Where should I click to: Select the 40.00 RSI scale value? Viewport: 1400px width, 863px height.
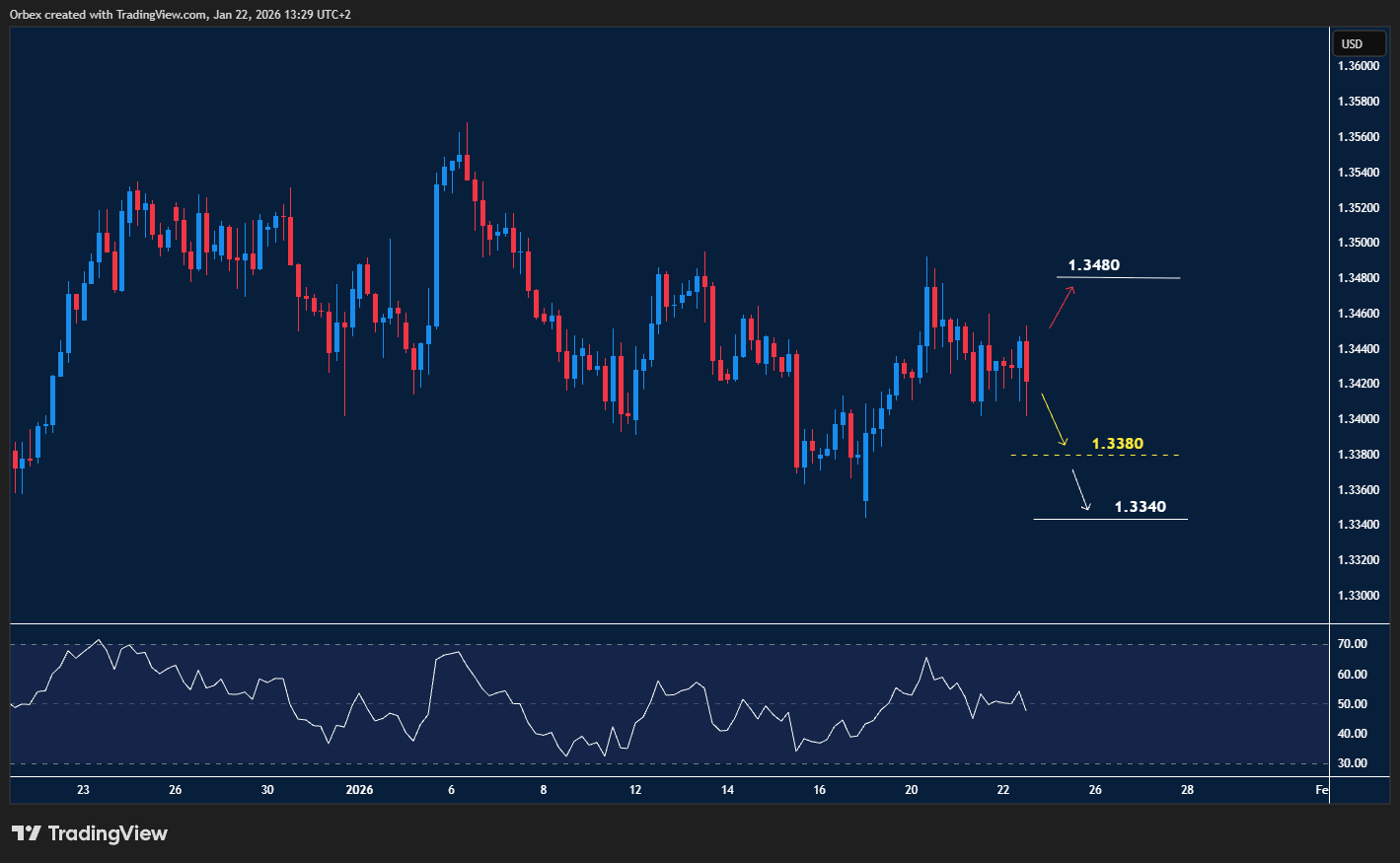[x=1352, y=734]
